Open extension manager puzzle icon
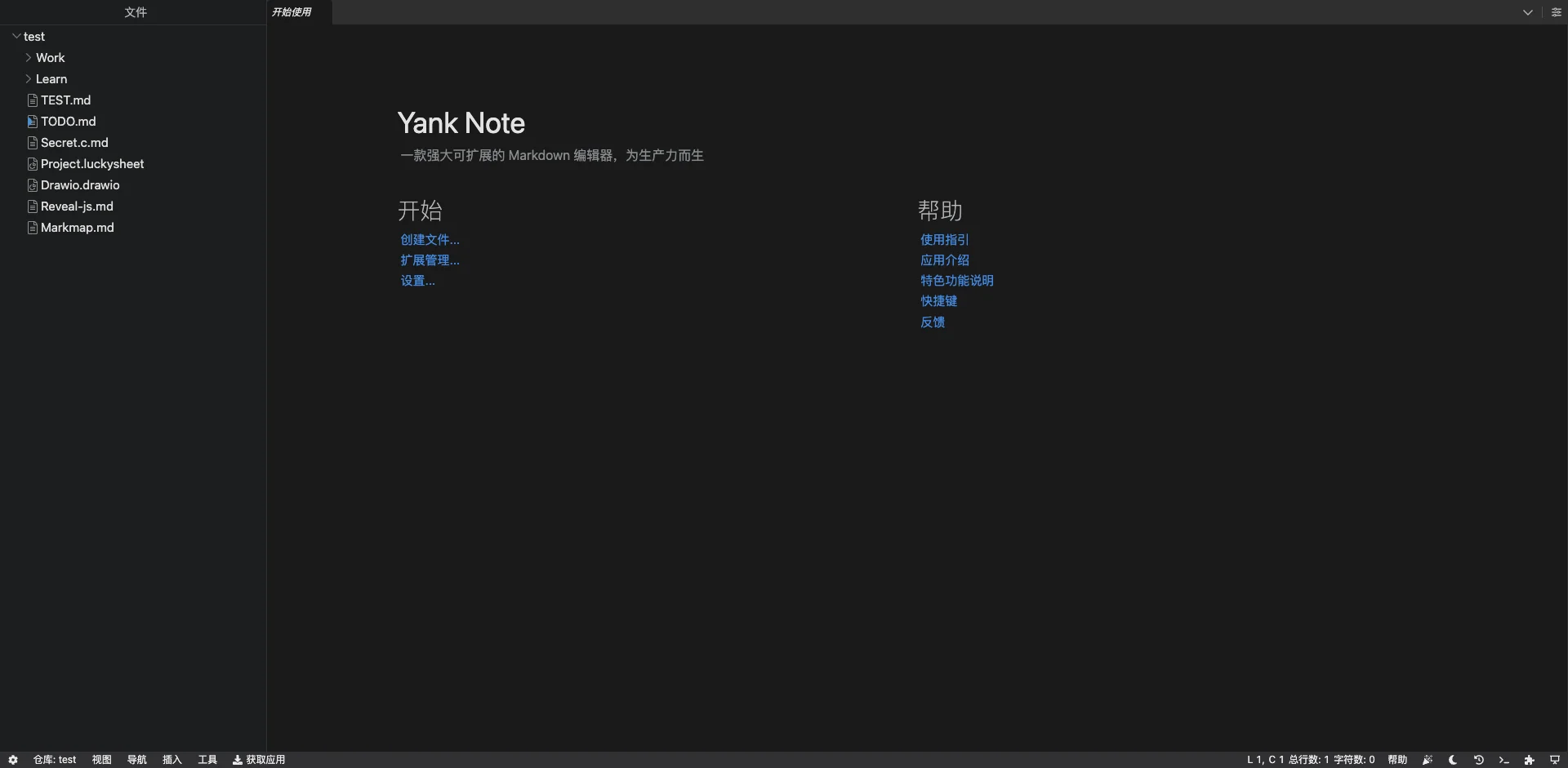The image size is (1568, 768). point(1530,760)
